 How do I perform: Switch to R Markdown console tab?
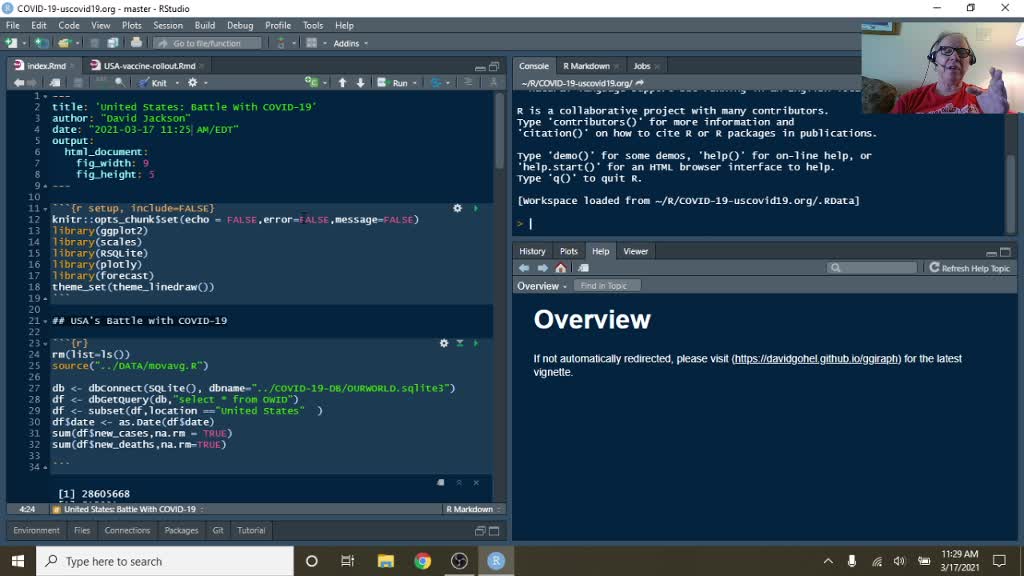click(586, 66)
